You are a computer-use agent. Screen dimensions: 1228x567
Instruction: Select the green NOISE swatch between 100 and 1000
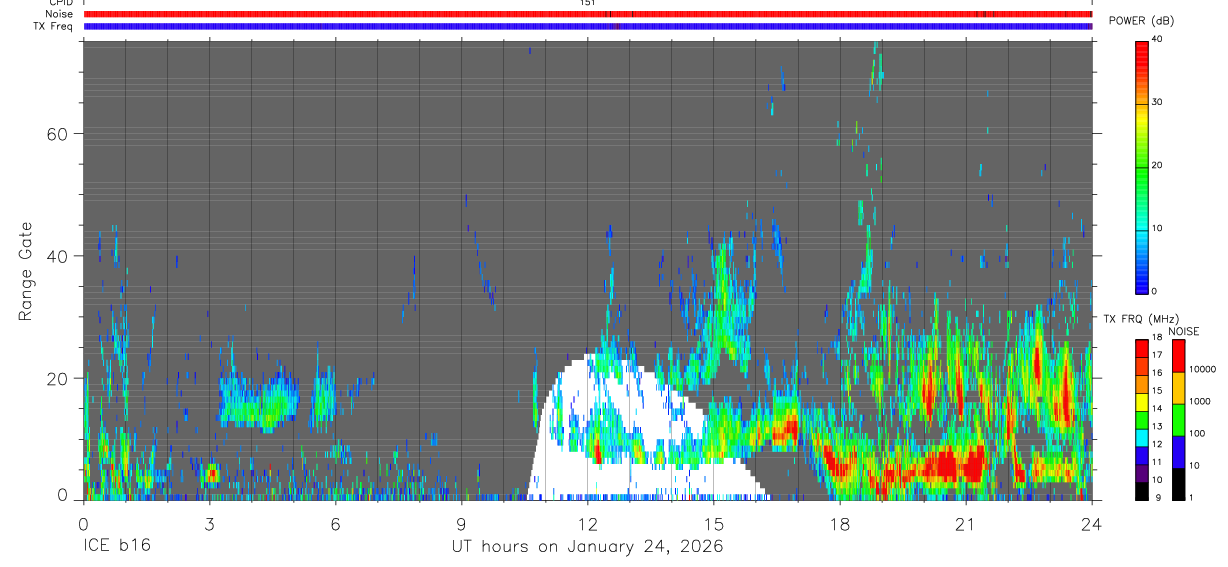click(x=1178, y=420)
